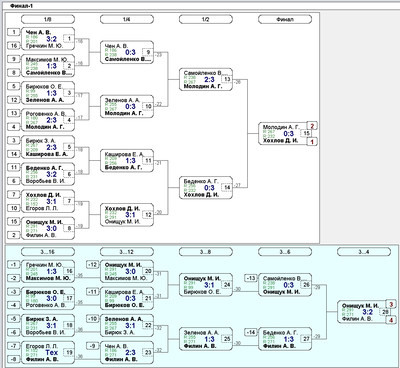Click the place 1 marker beside Хохлов
This screenshot has width=400, height=368.
[312, 142]
